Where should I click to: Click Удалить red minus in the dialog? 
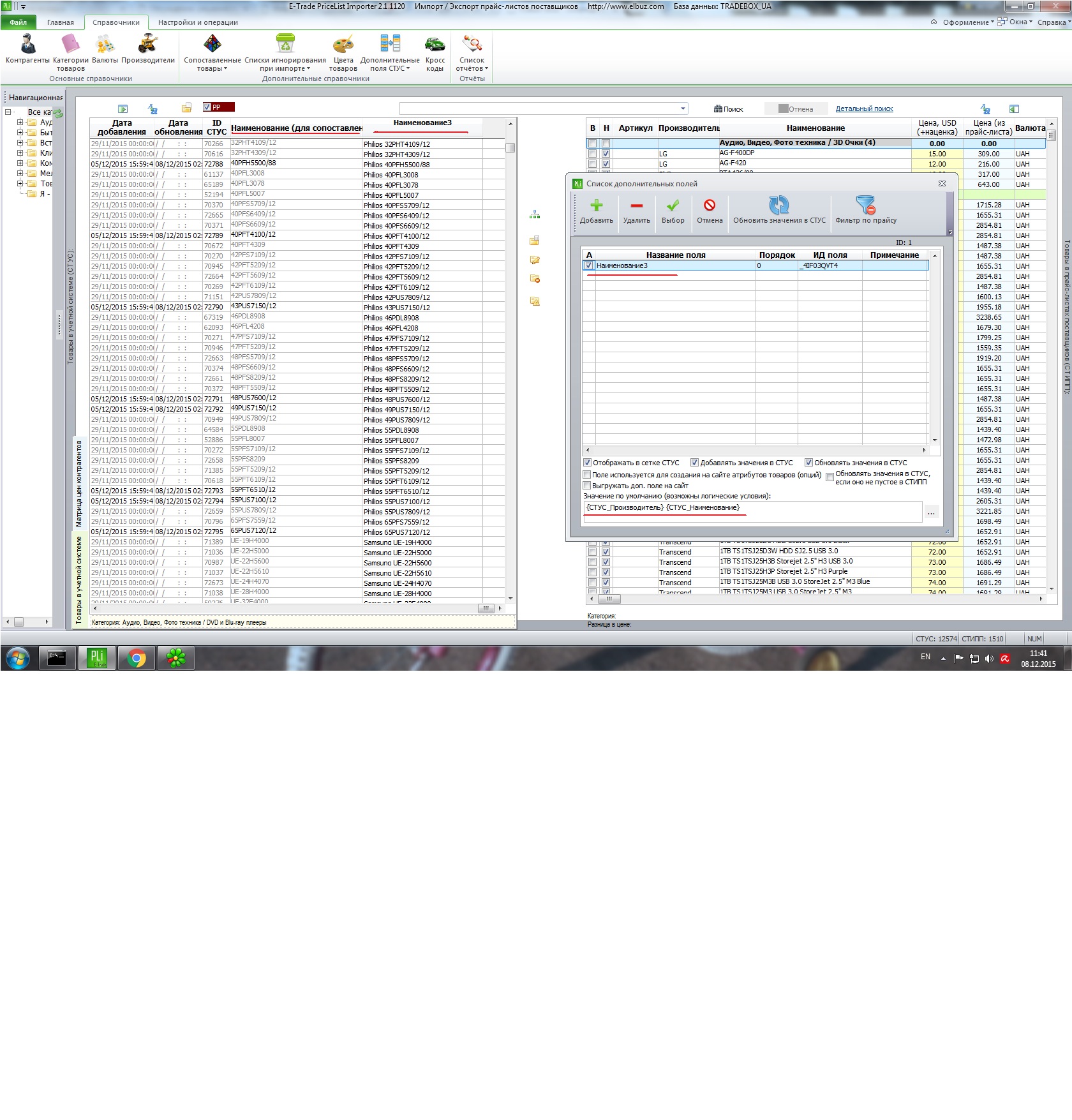637,211
